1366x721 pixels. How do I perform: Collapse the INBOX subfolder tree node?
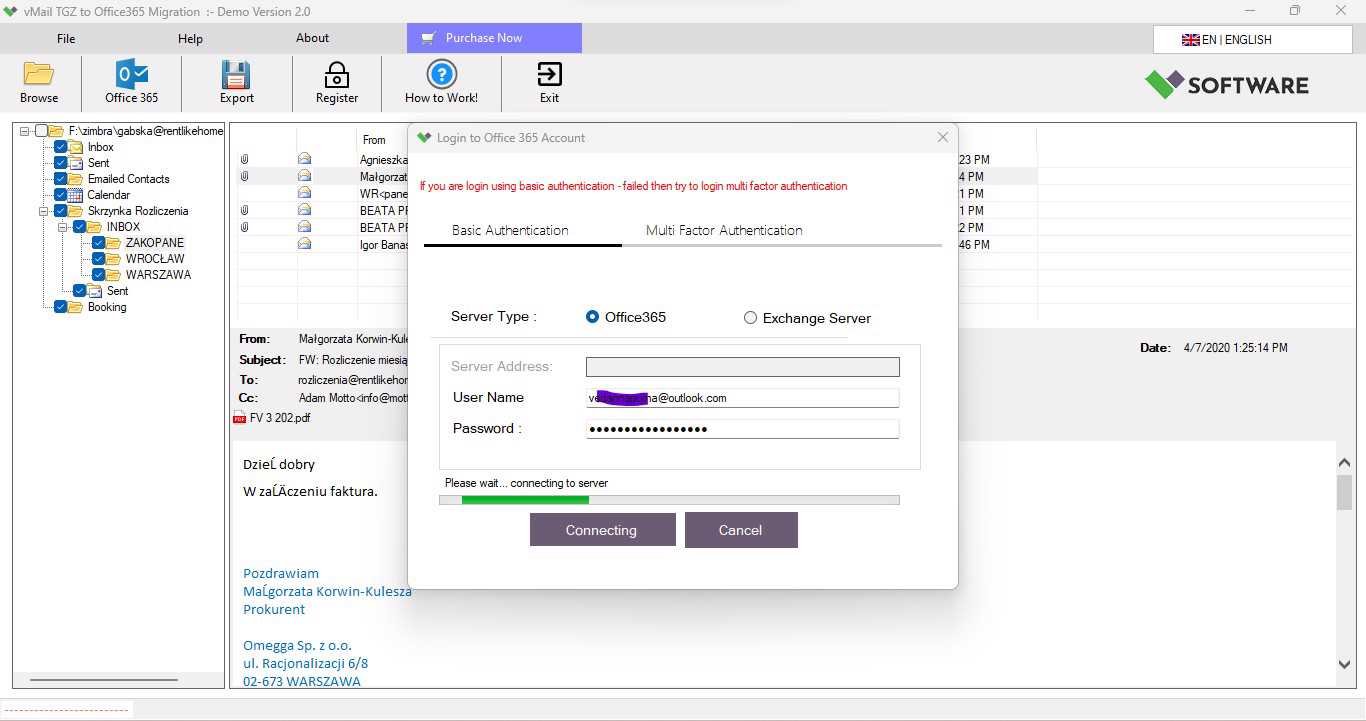tap(62, 227)
